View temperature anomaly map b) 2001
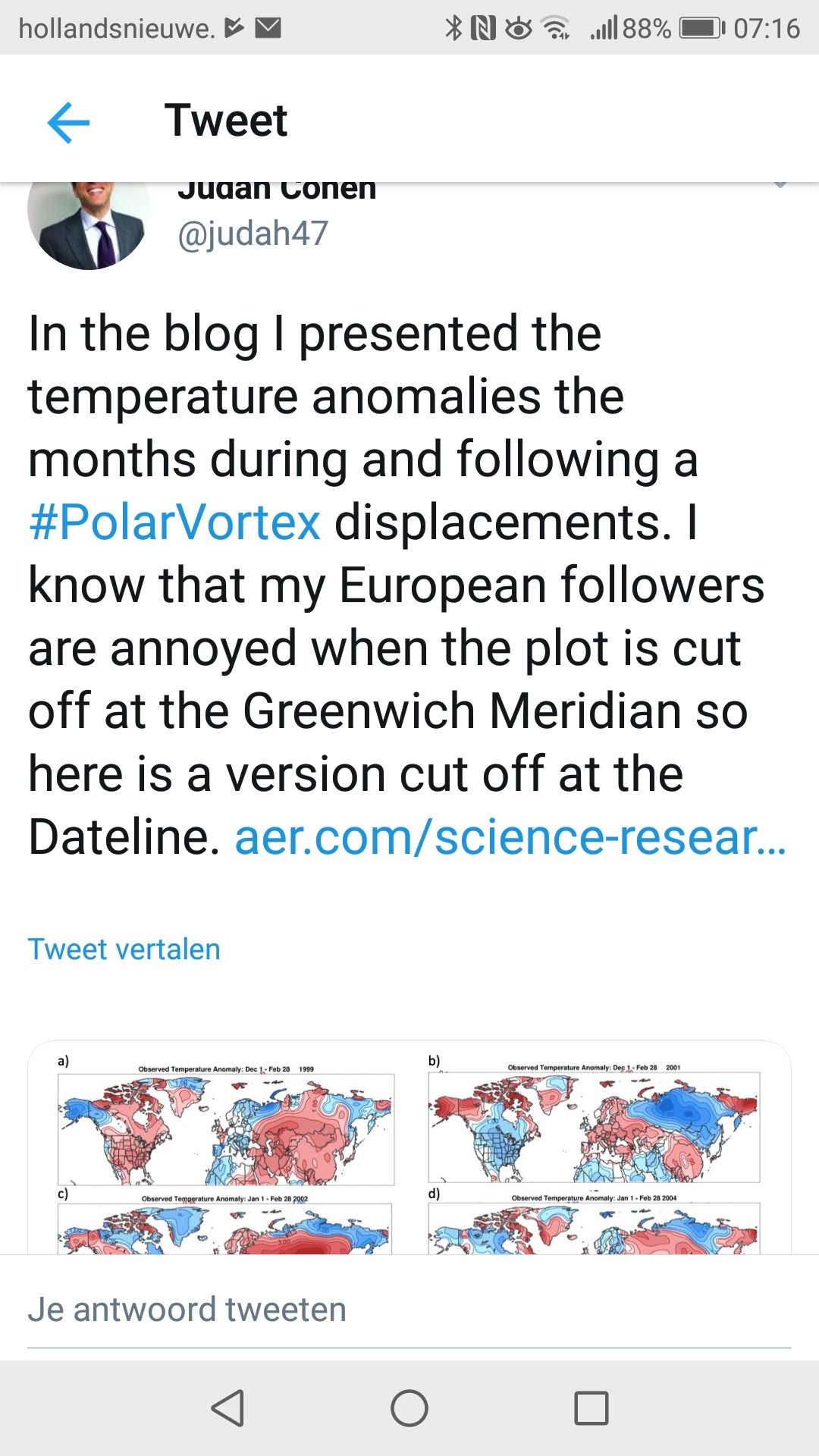Image resolution: width=819 pixels, height=1456 pixels. coord(595,1119)
